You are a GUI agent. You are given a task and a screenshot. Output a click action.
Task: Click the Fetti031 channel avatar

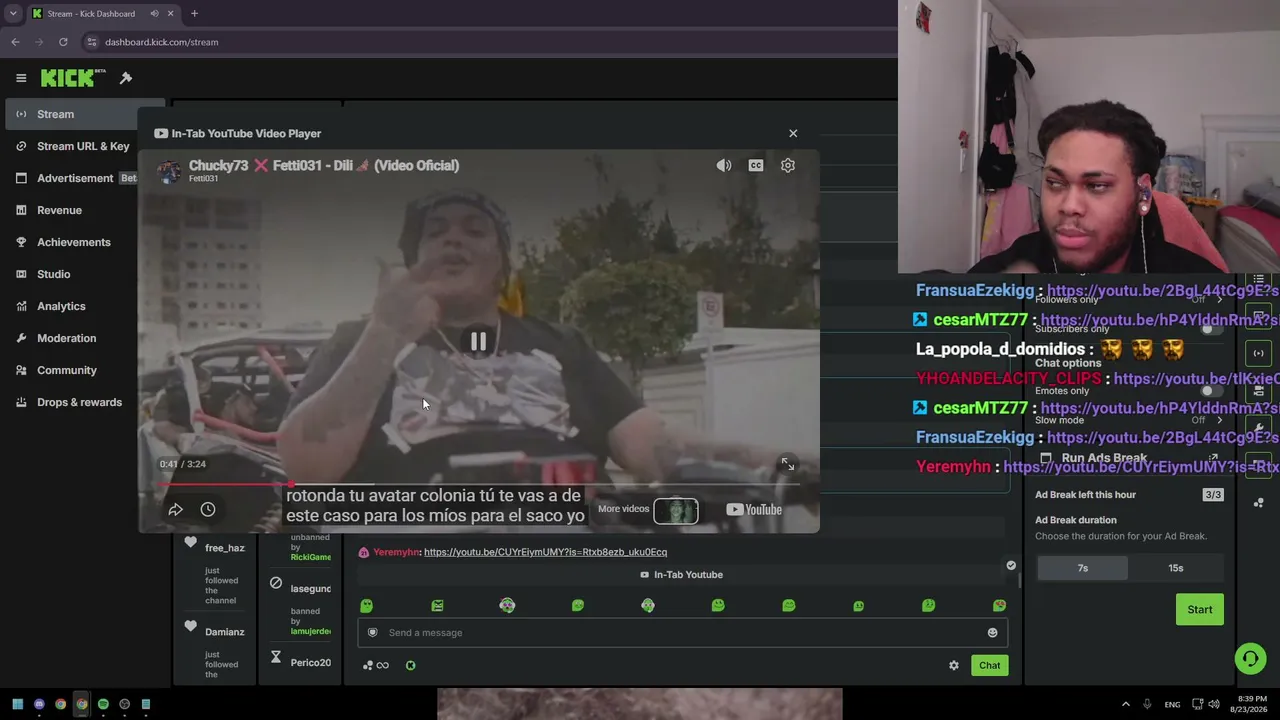(x=169, y=171)
